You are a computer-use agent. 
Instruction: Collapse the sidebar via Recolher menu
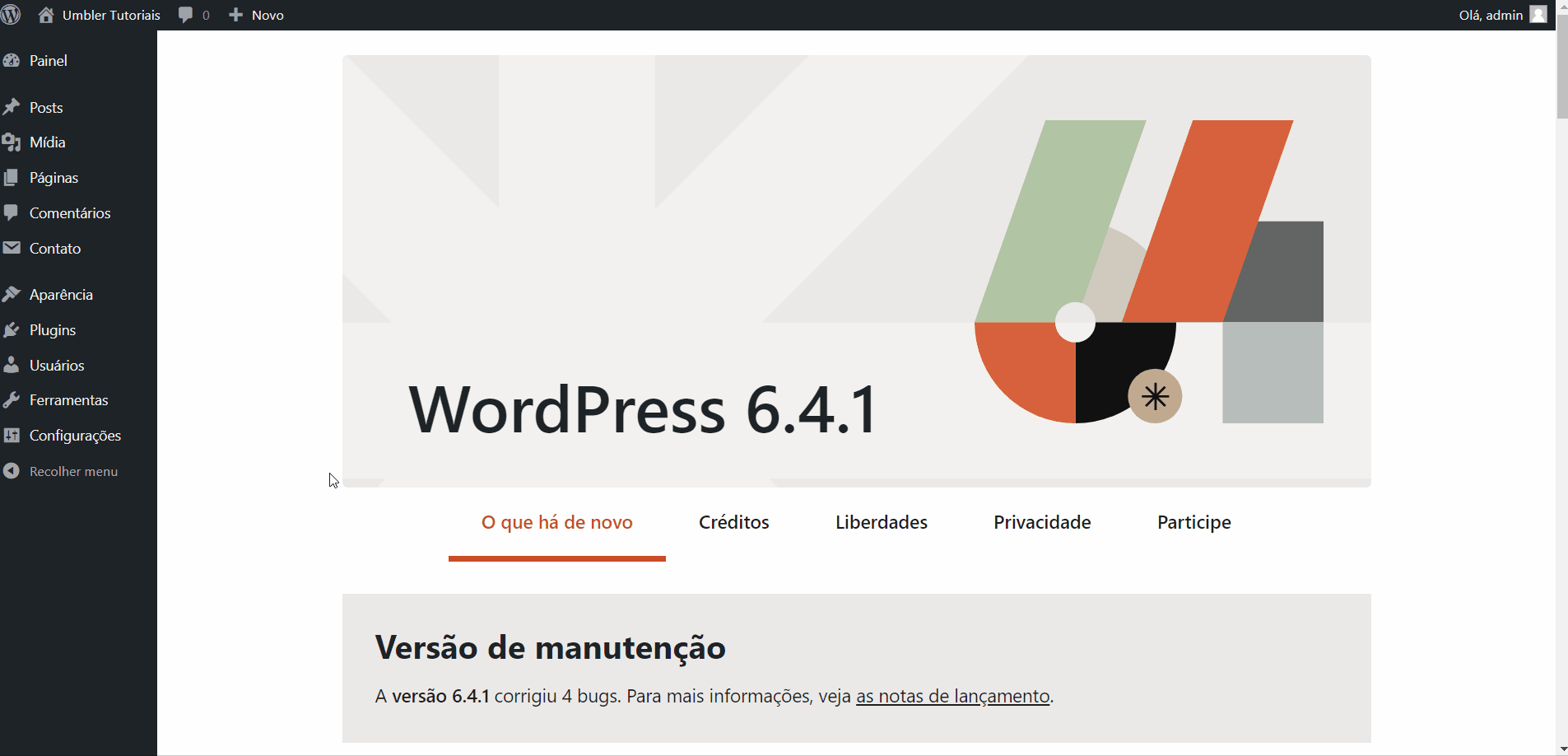point(72,471)
